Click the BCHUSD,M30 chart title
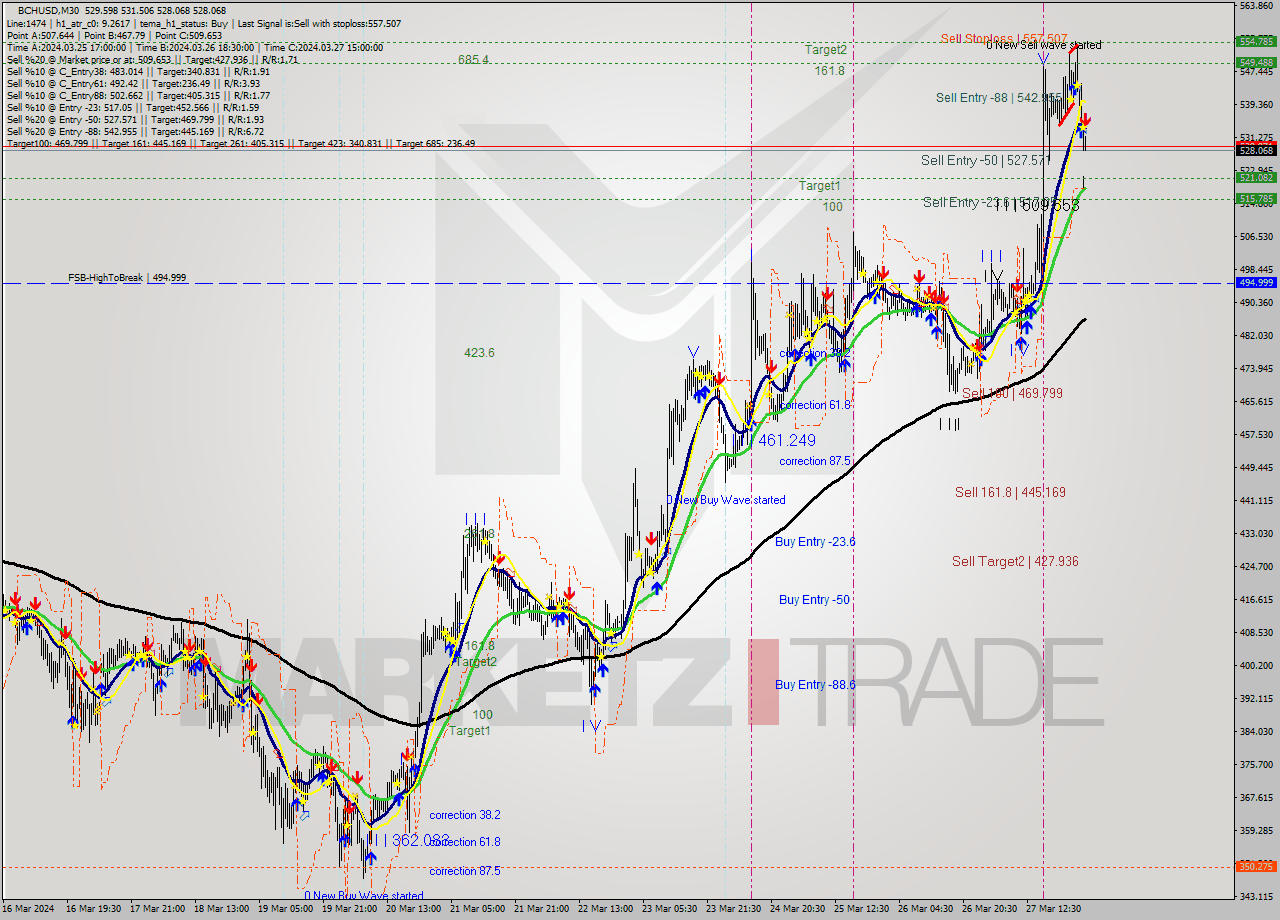 [x=122, y=10]
